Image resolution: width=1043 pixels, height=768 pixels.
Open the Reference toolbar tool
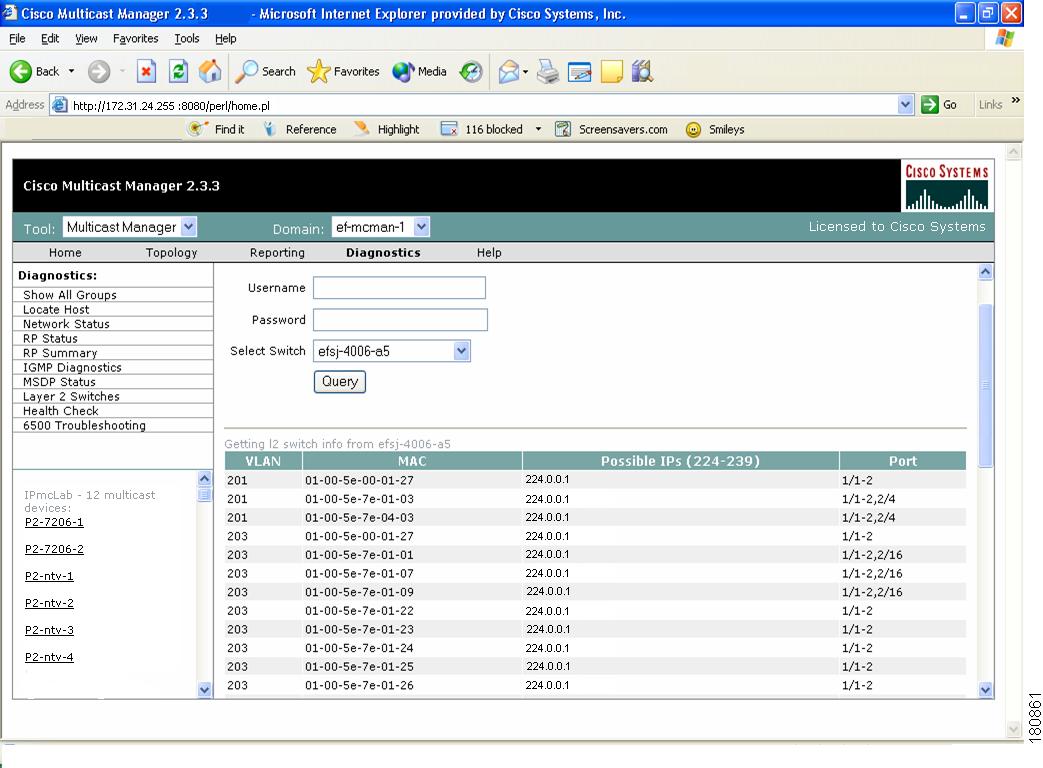(x=299, y=129)
